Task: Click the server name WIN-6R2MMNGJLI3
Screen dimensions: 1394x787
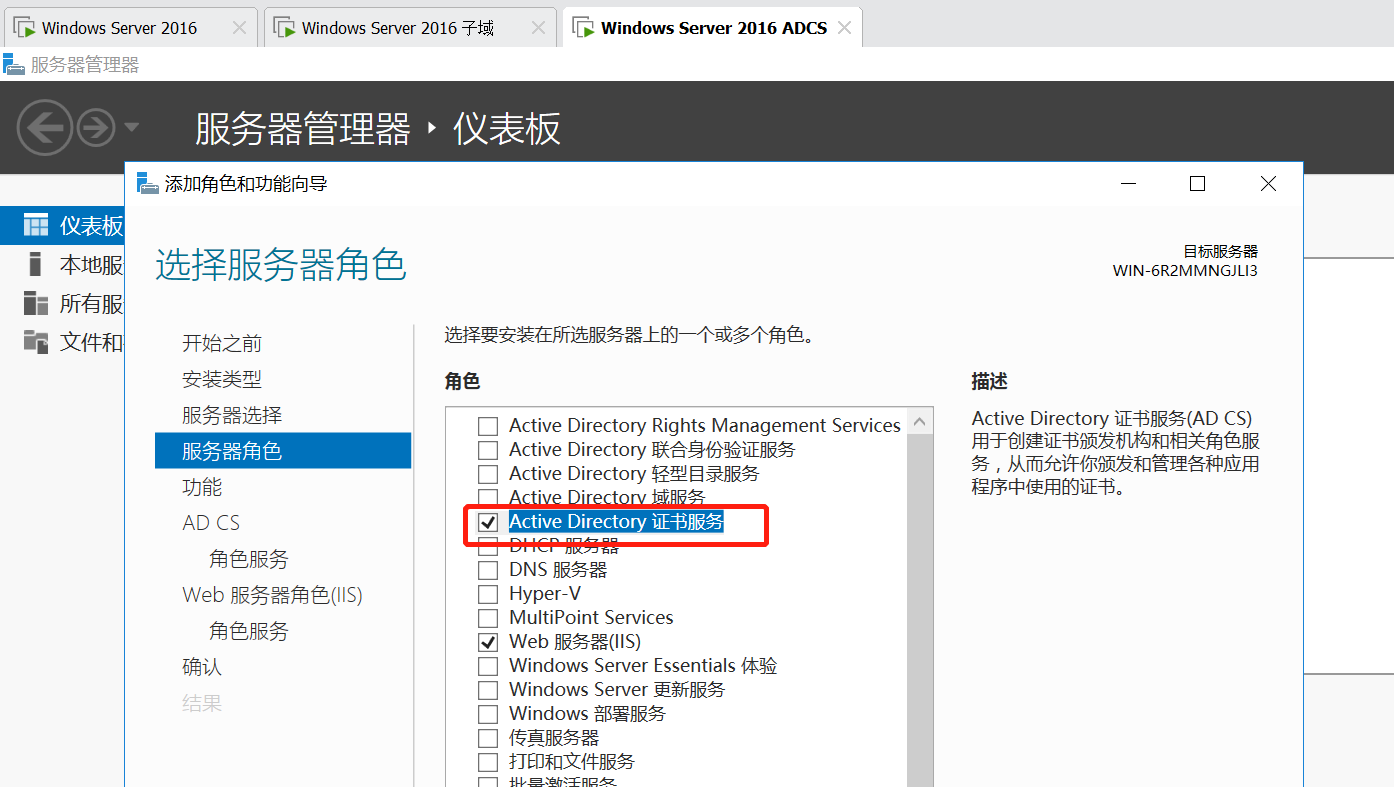Action: pyautogui.click(x=1185, y=271)
